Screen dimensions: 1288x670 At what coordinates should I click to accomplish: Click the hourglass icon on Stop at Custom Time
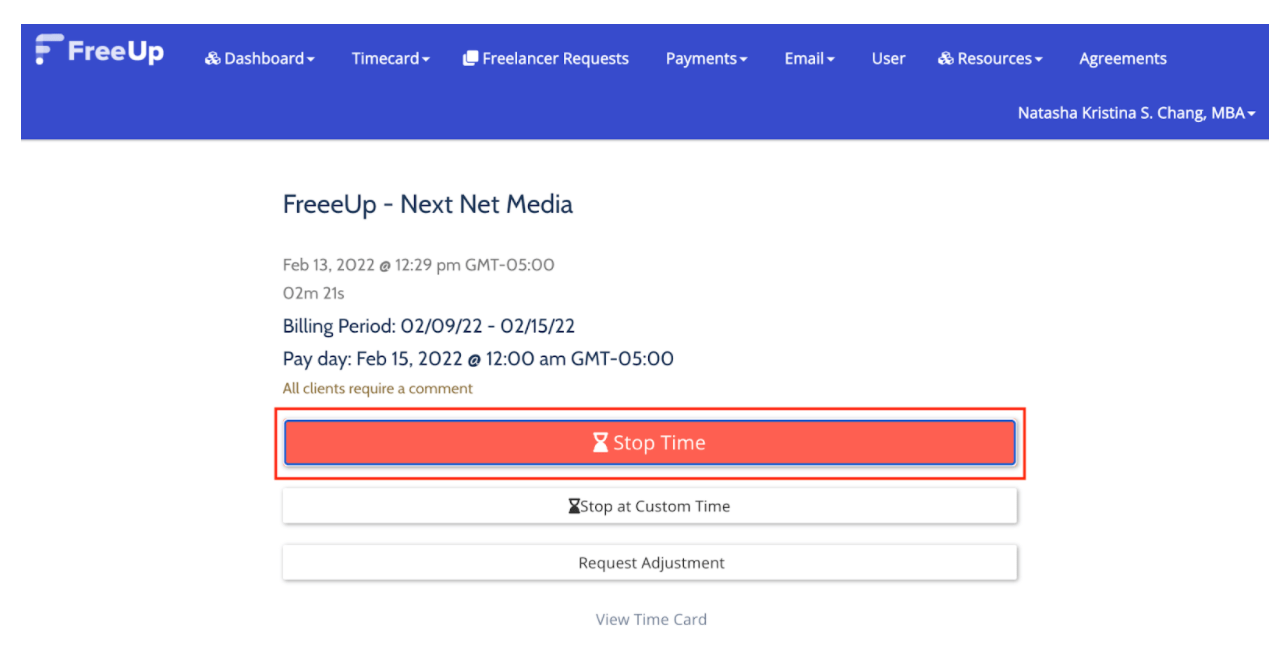[x=572, y=505]
